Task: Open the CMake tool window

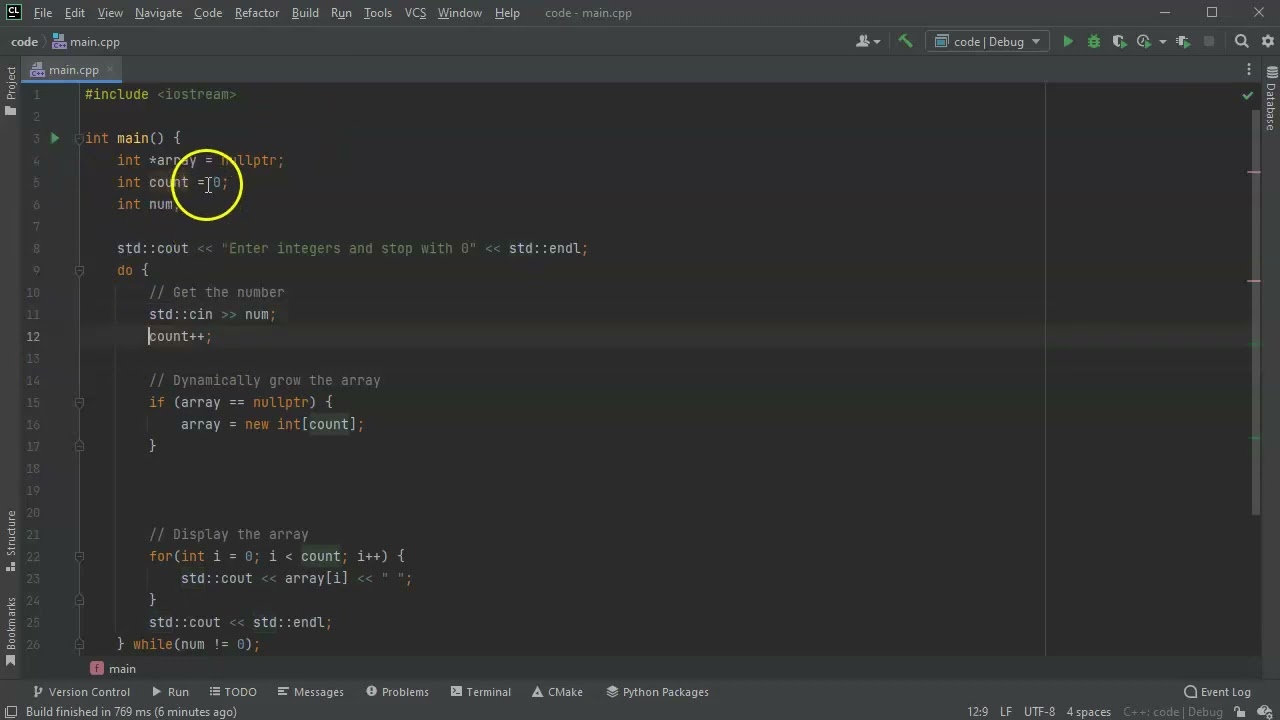Action: pos(557,692)
